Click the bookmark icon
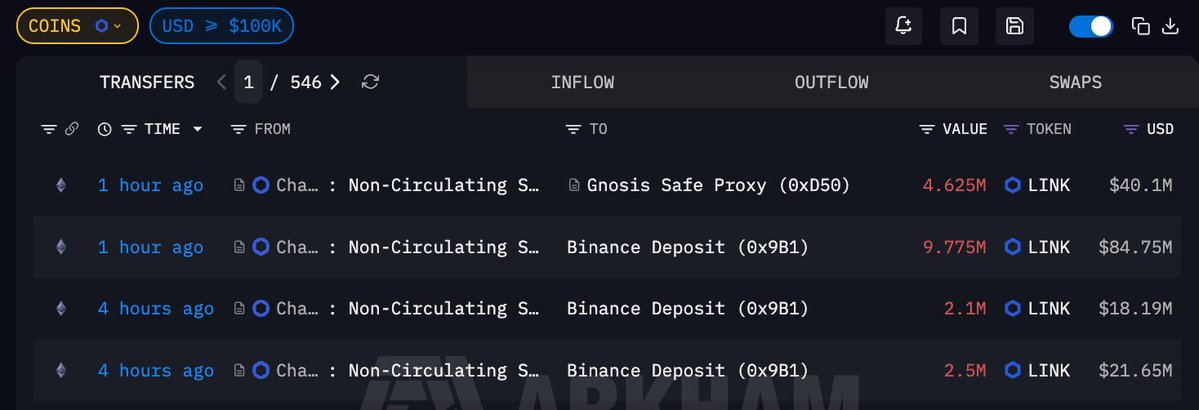This screenshot has height=410, width=1199. tap(959, 26)
